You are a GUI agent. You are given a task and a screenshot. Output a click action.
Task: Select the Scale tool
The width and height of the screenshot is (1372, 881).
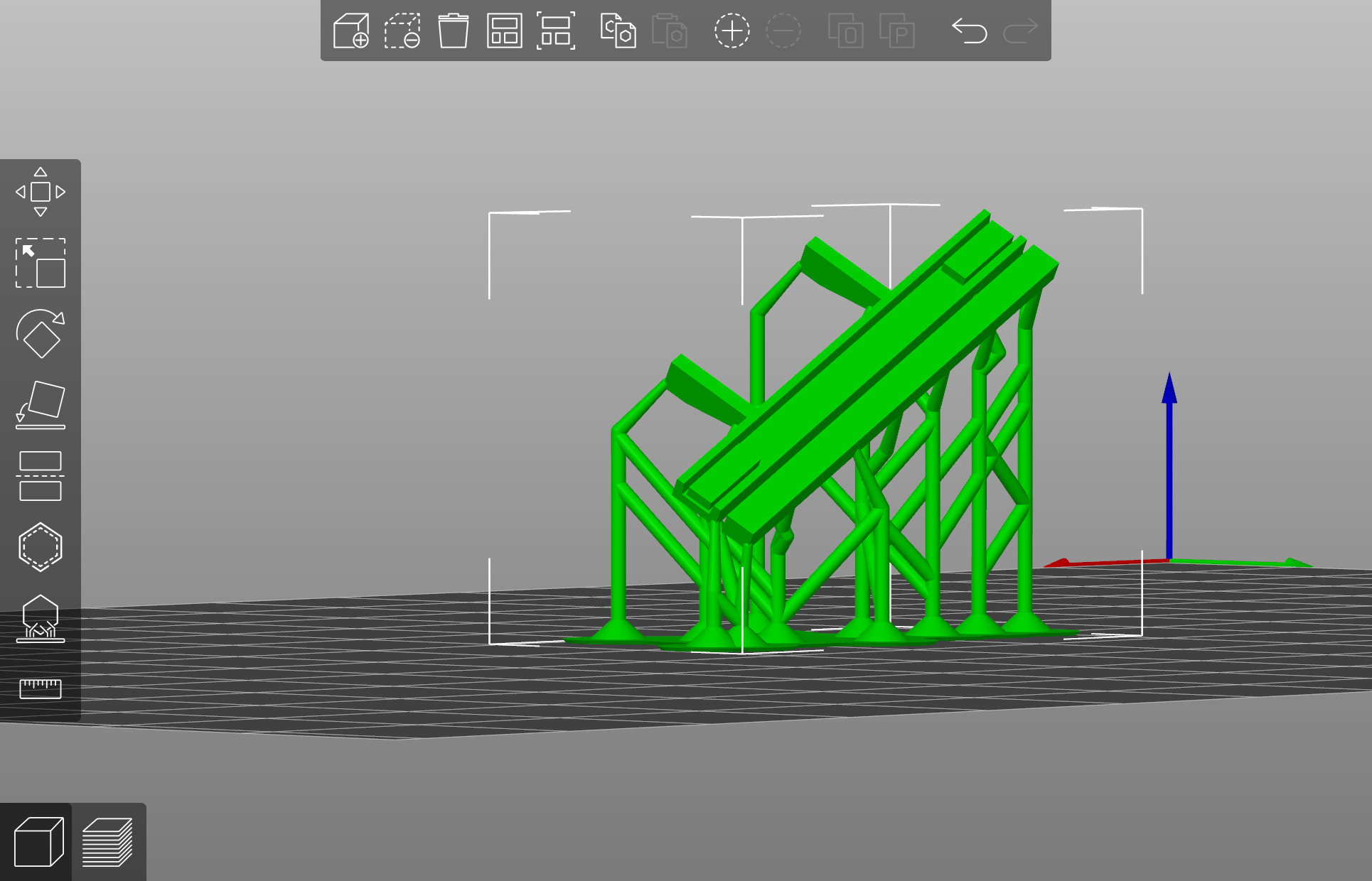click(x=41, y=263)
